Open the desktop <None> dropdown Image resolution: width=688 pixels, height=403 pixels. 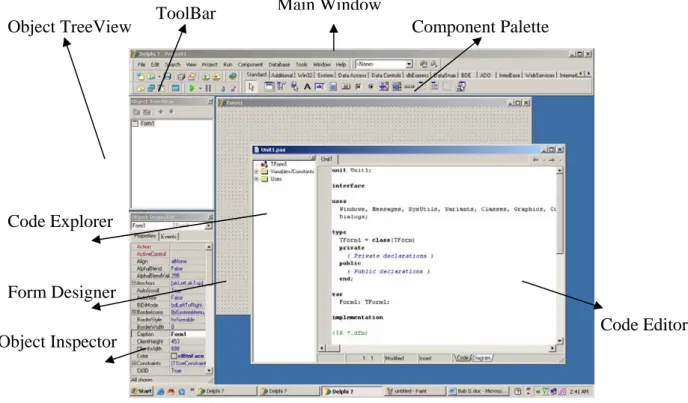tap(409, 64)
